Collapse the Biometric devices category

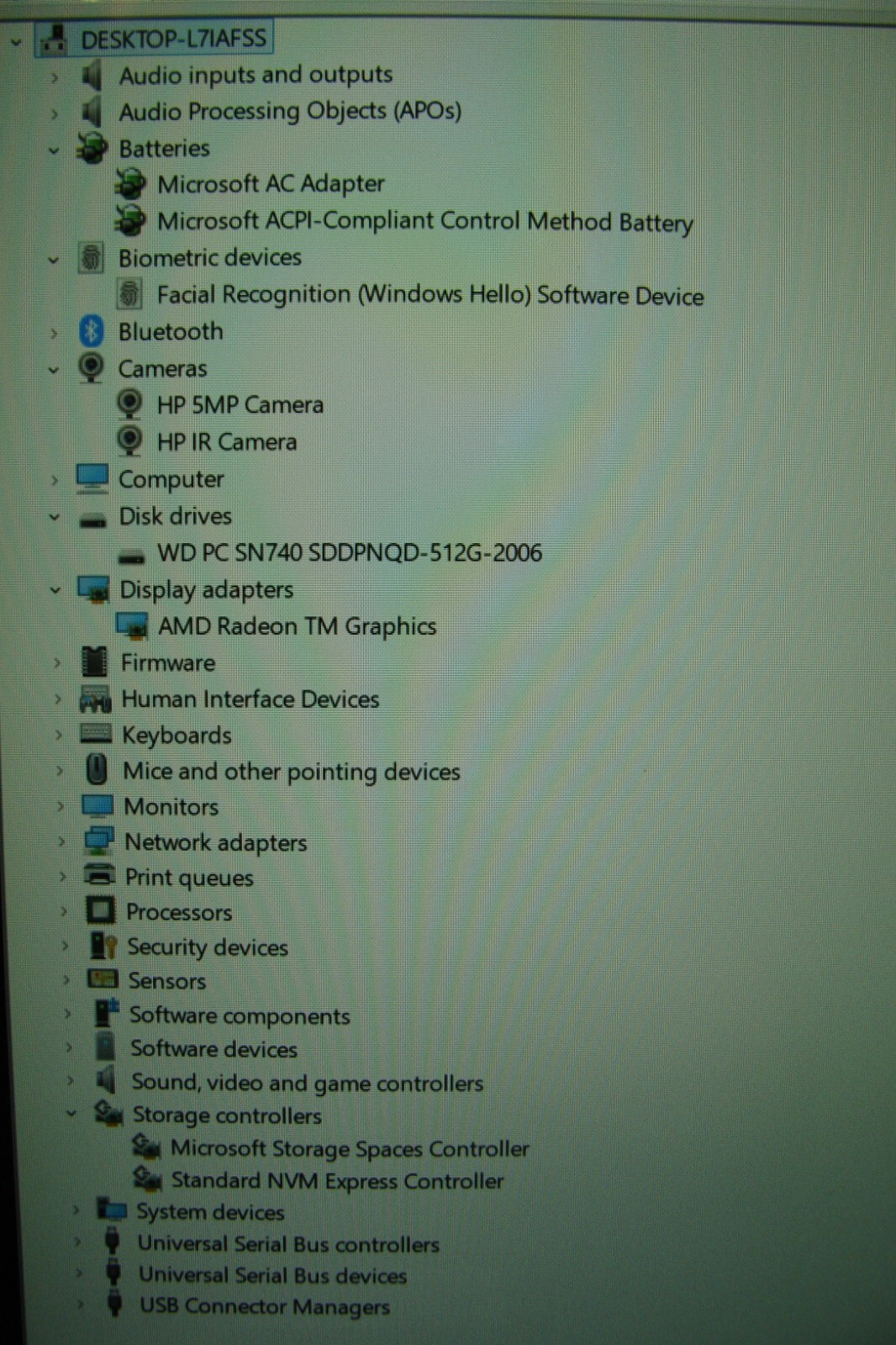54,260
